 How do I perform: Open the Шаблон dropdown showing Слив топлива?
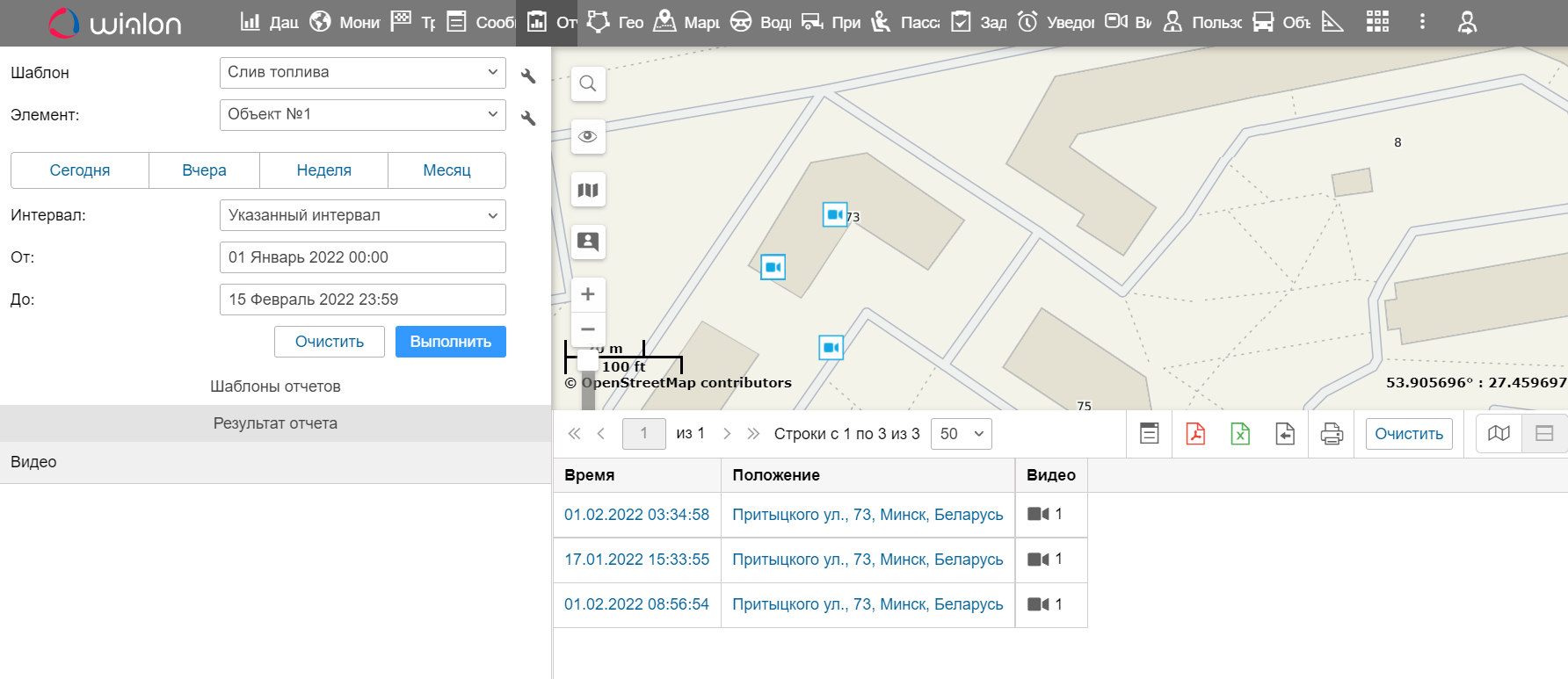[362, 72]
